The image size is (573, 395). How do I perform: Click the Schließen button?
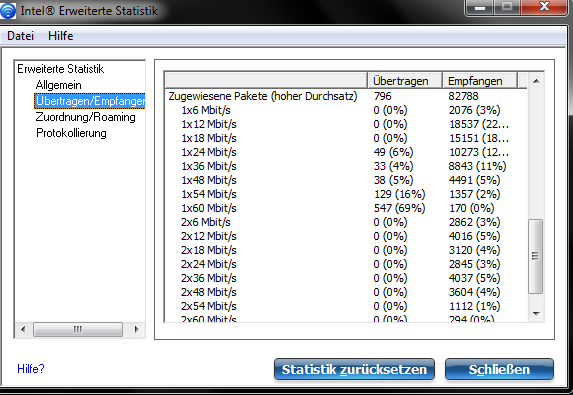[x=499, y=369]
